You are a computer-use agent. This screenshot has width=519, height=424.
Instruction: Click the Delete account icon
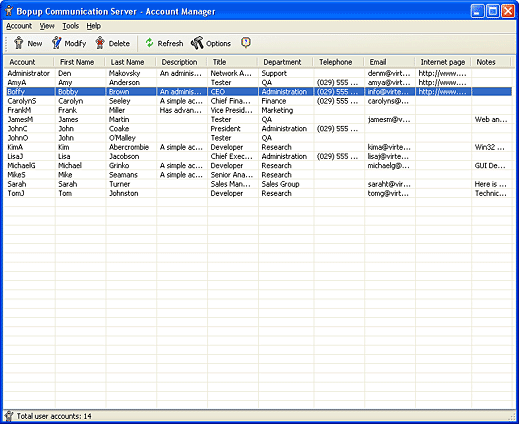(100, 43)
